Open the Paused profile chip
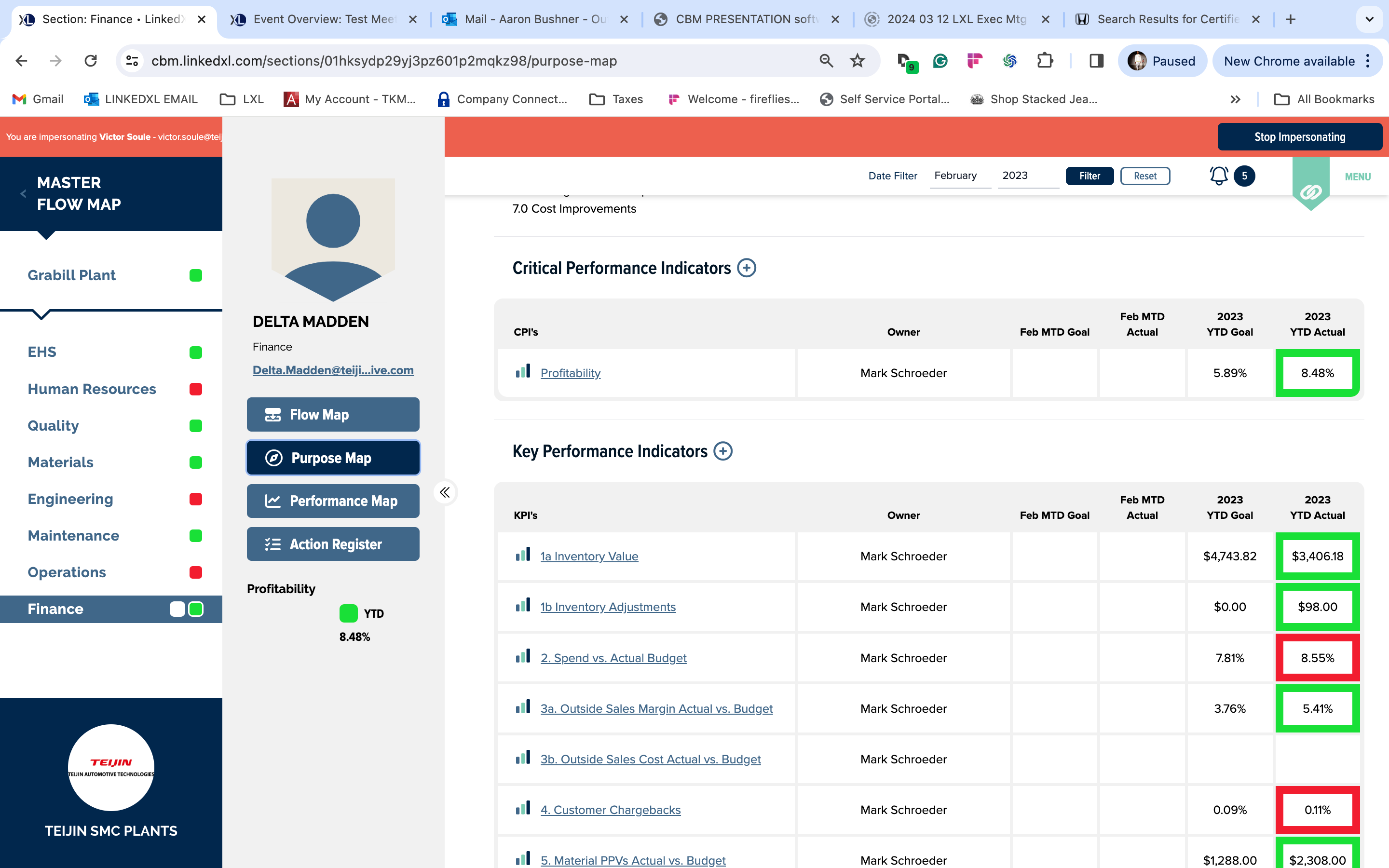Image resolution: width=1389 pixels, height=868 pixels. (1162, 61)
